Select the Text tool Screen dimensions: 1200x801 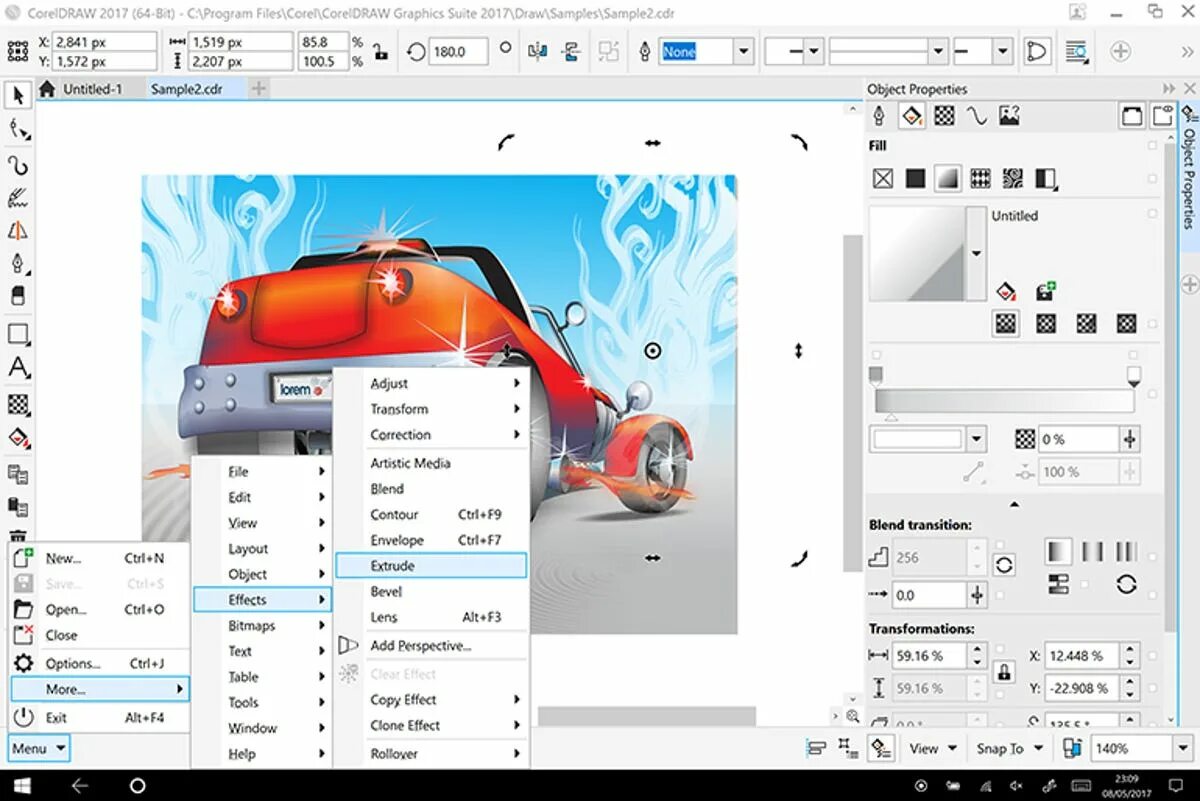(x=18, y=368)
